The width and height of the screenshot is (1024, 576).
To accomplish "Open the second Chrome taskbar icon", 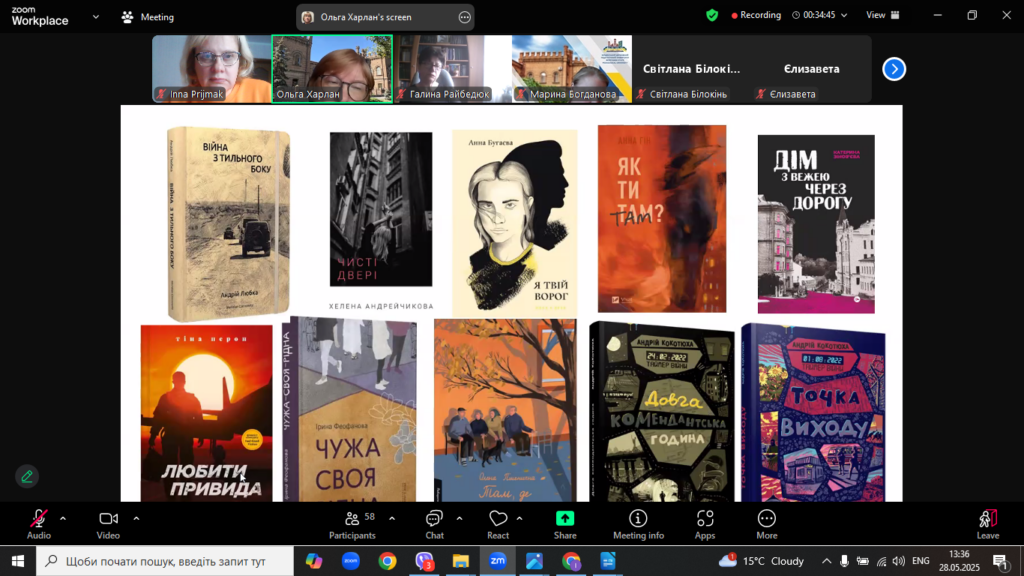I will pyautogui.click(x=571, y=561).
